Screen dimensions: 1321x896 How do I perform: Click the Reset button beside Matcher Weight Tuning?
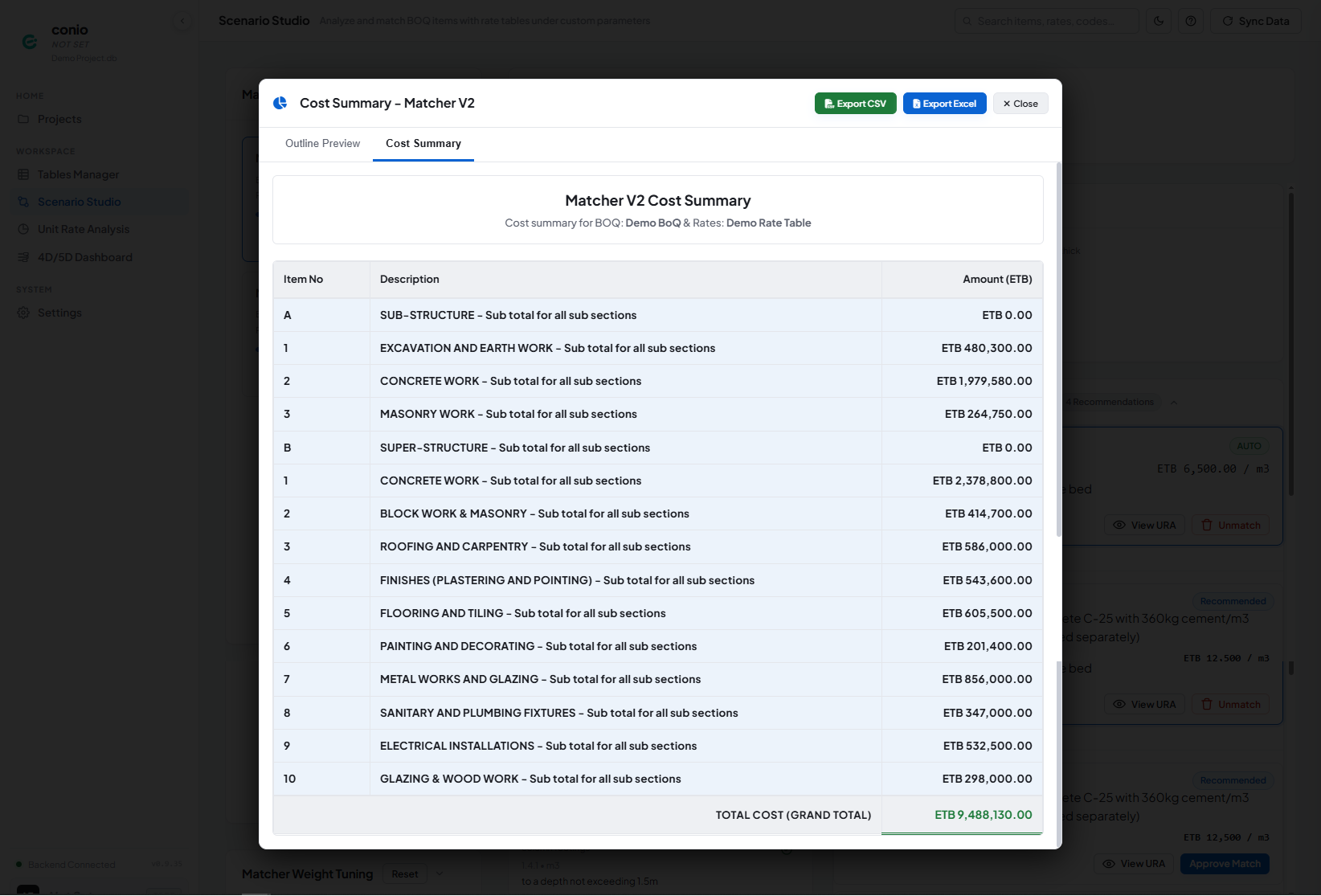coord(405,874)
